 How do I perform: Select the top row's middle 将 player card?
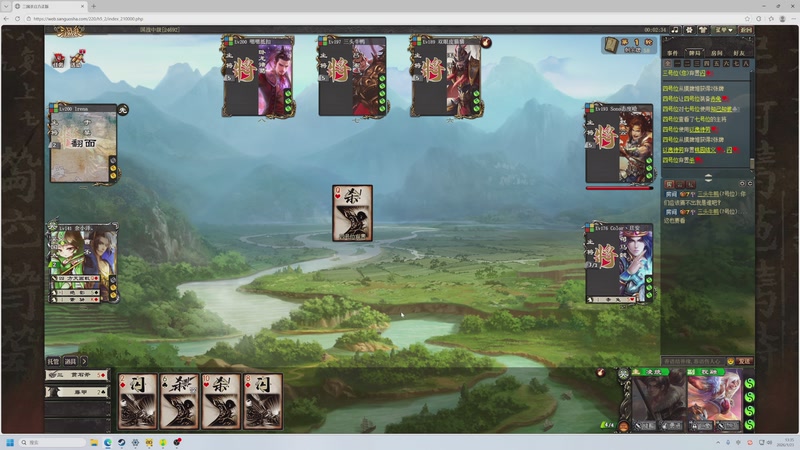(352, 76)
